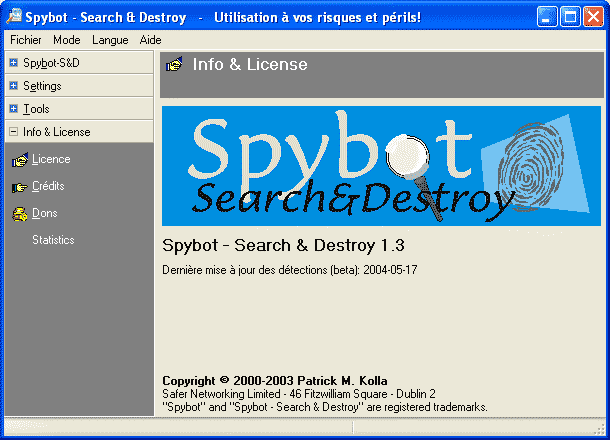Click the Licence hand icon
610x440 pixels.
tap(19, 160)
